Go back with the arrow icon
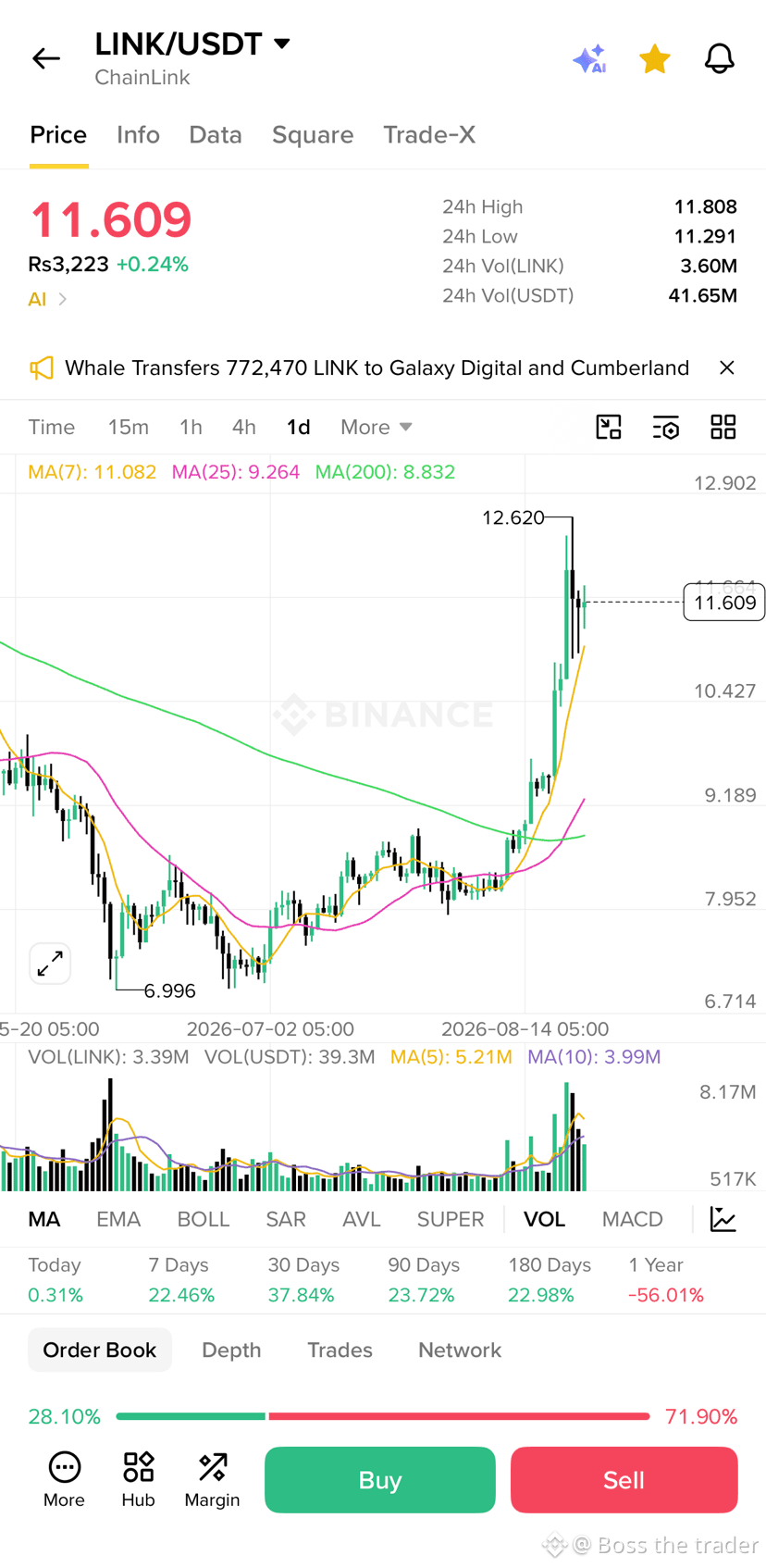This screenshot has width=766, height=1568. click(46, 58)
